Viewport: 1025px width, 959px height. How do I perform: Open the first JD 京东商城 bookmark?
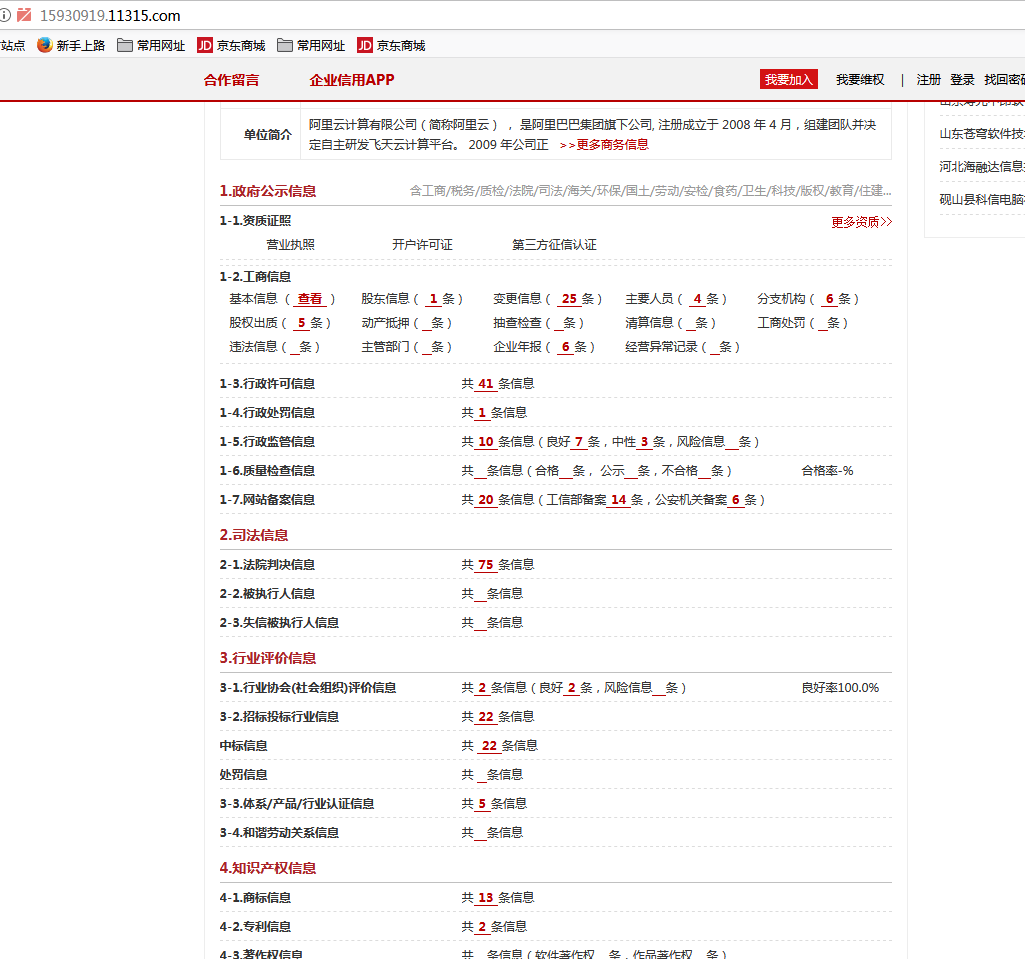click(231, 45)
